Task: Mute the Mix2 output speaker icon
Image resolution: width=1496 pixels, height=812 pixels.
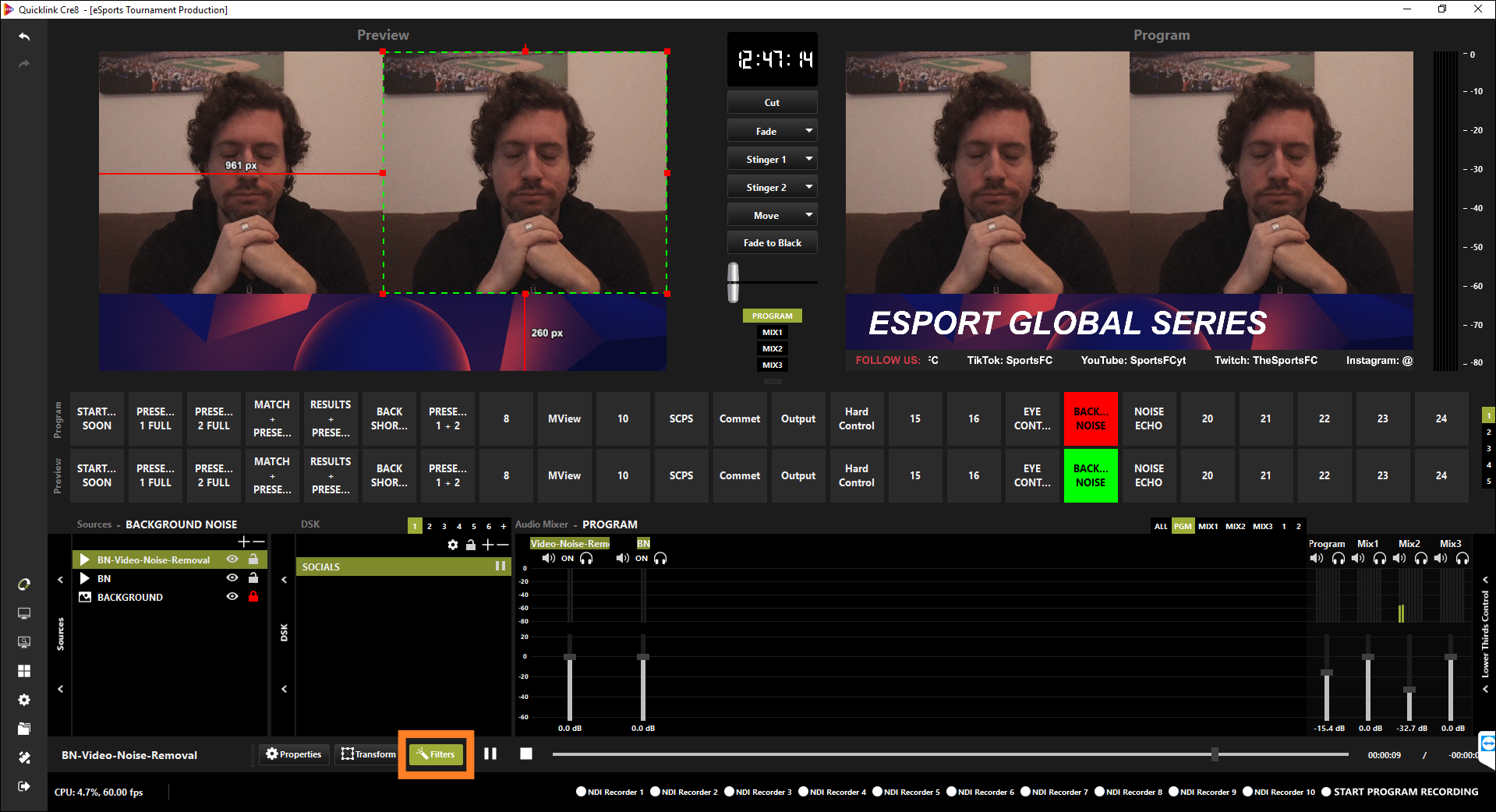Action: [x=1399, y=558]
